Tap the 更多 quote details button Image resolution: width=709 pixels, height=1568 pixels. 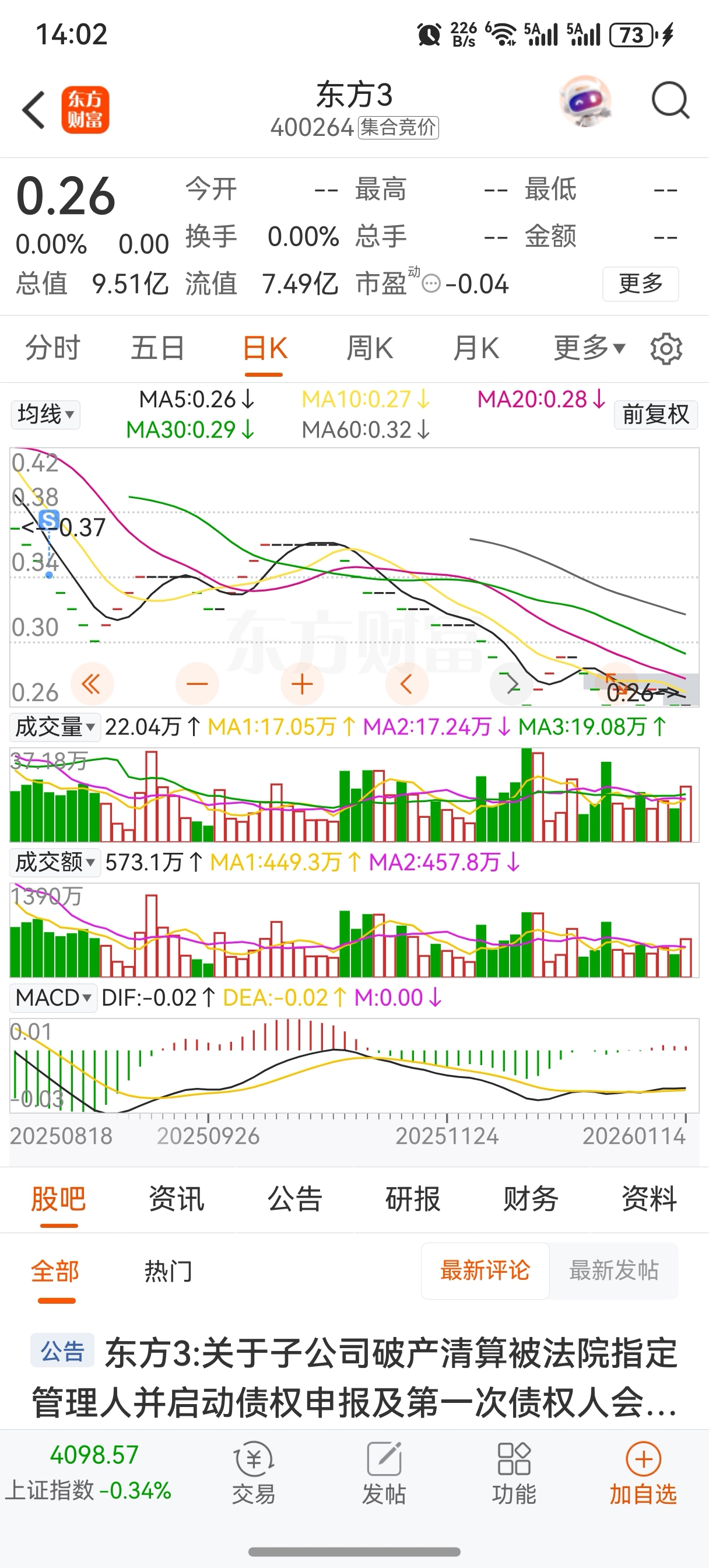[x=640, y=283]
